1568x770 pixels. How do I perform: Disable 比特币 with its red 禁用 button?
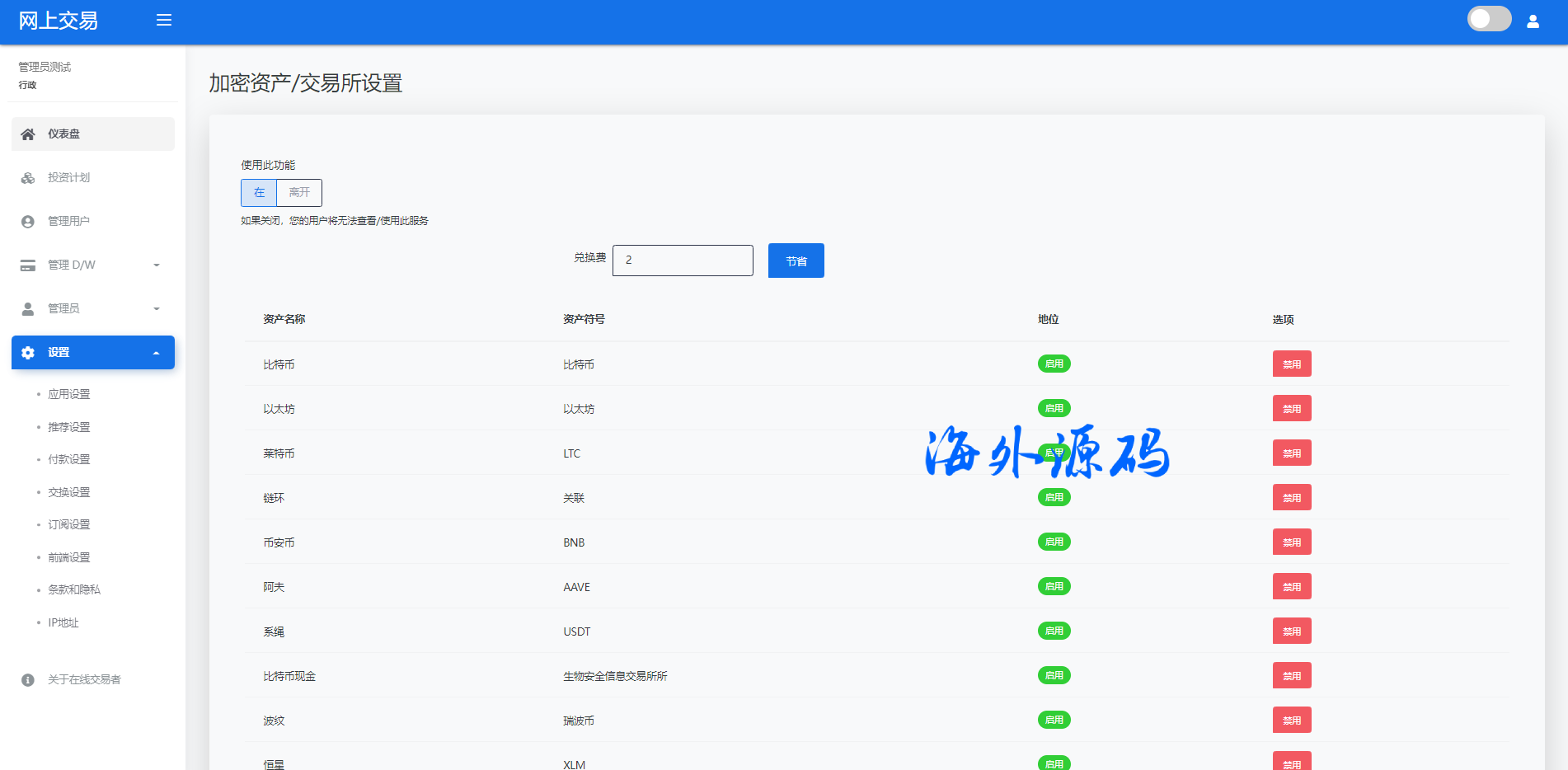coord(1291,364)
